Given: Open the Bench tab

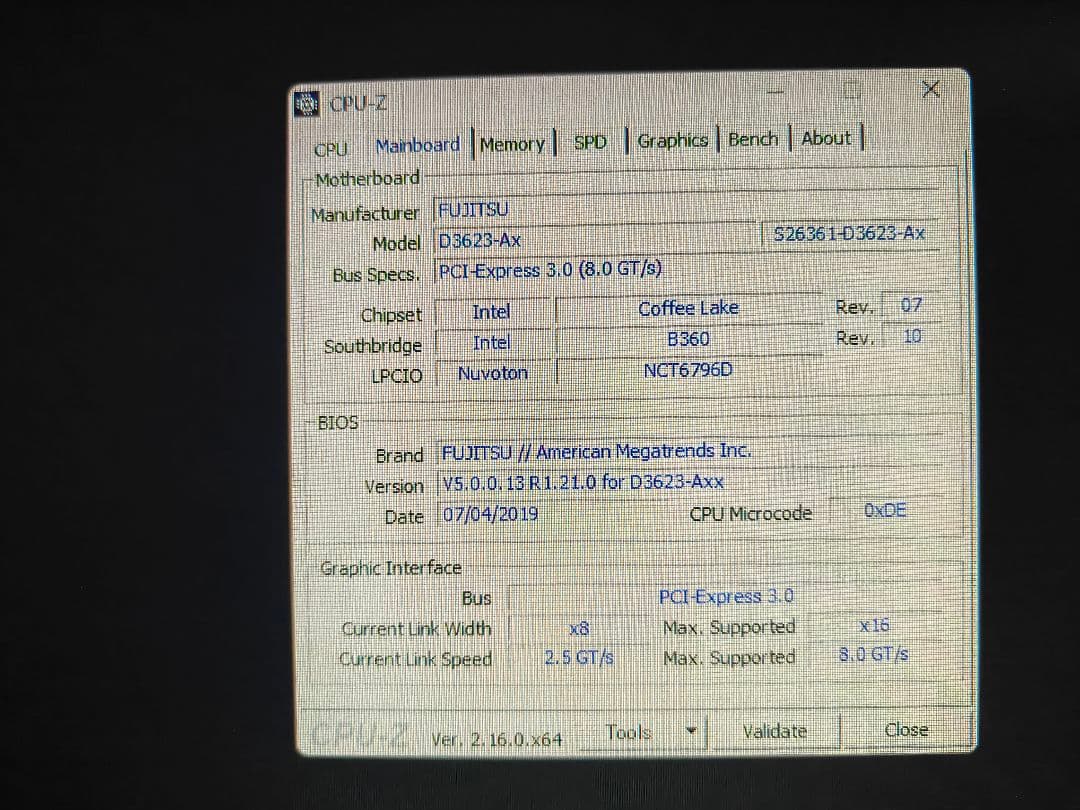Looking at the screenshot, I should click(x=753, y=139).
